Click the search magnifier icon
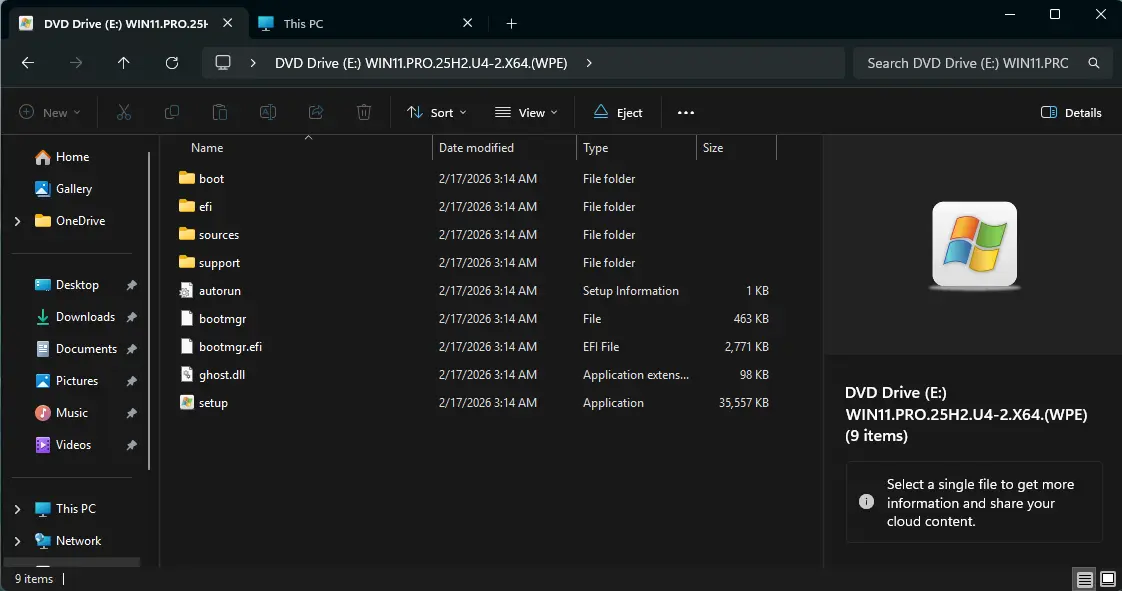The height and width of the screenshot is (591, 1122). point(1093,63)
